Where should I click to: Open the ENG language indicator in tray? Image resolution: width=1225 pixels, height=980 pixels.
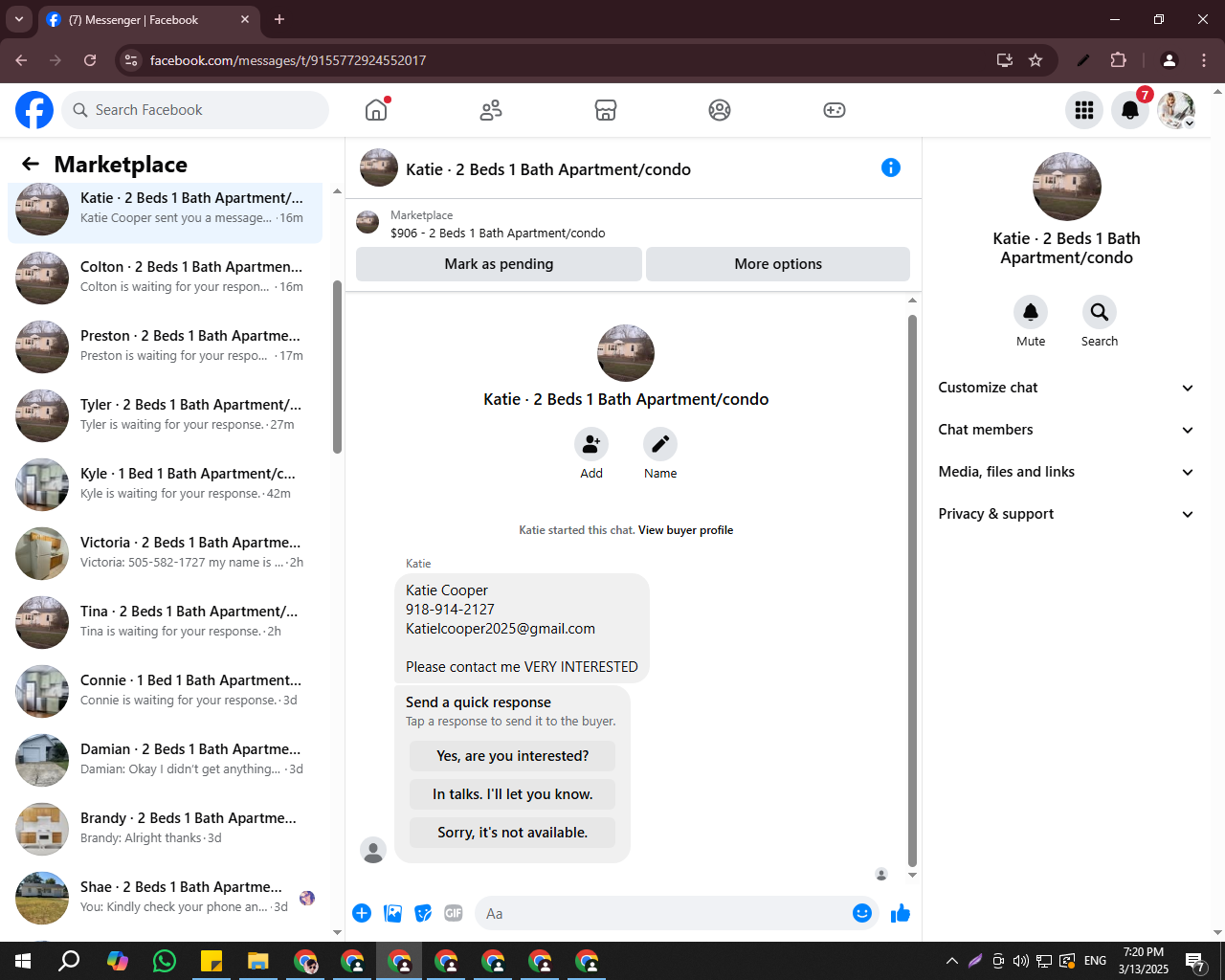tap(1096, 961)
